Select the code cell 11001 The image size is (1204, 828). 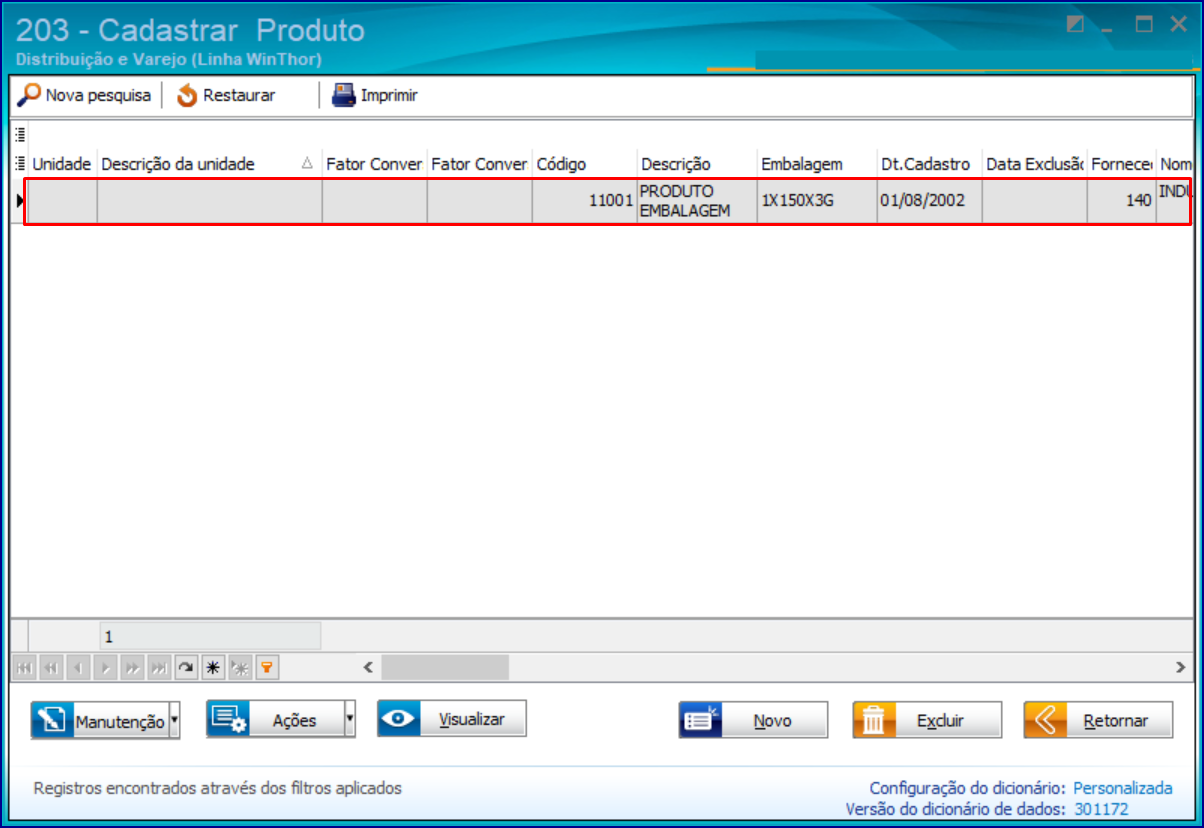[x=584, y=201]
